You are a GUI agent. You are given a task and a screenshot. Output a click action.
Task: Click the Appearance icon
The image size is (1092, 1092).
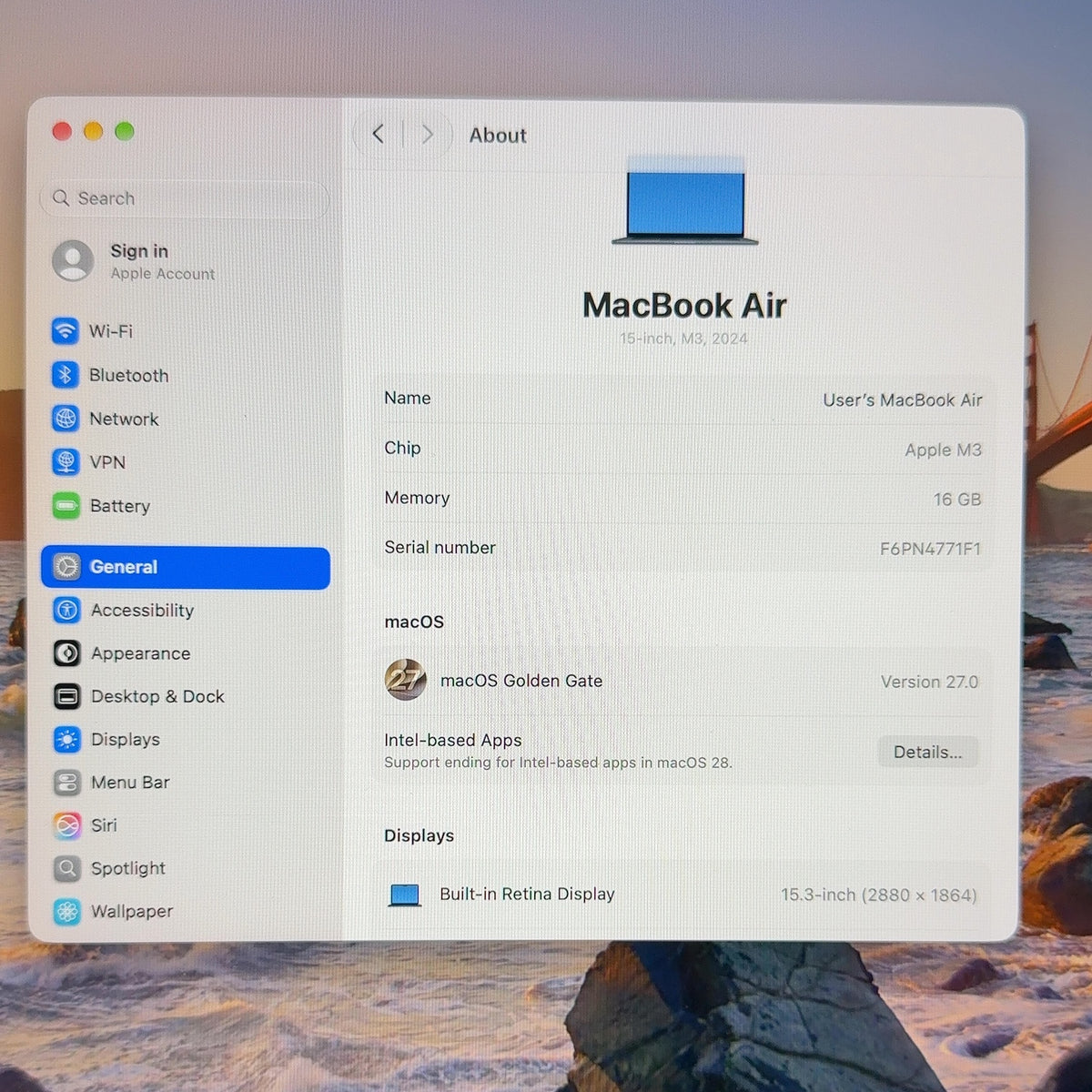pyautogui.click(x=66, y=653)
